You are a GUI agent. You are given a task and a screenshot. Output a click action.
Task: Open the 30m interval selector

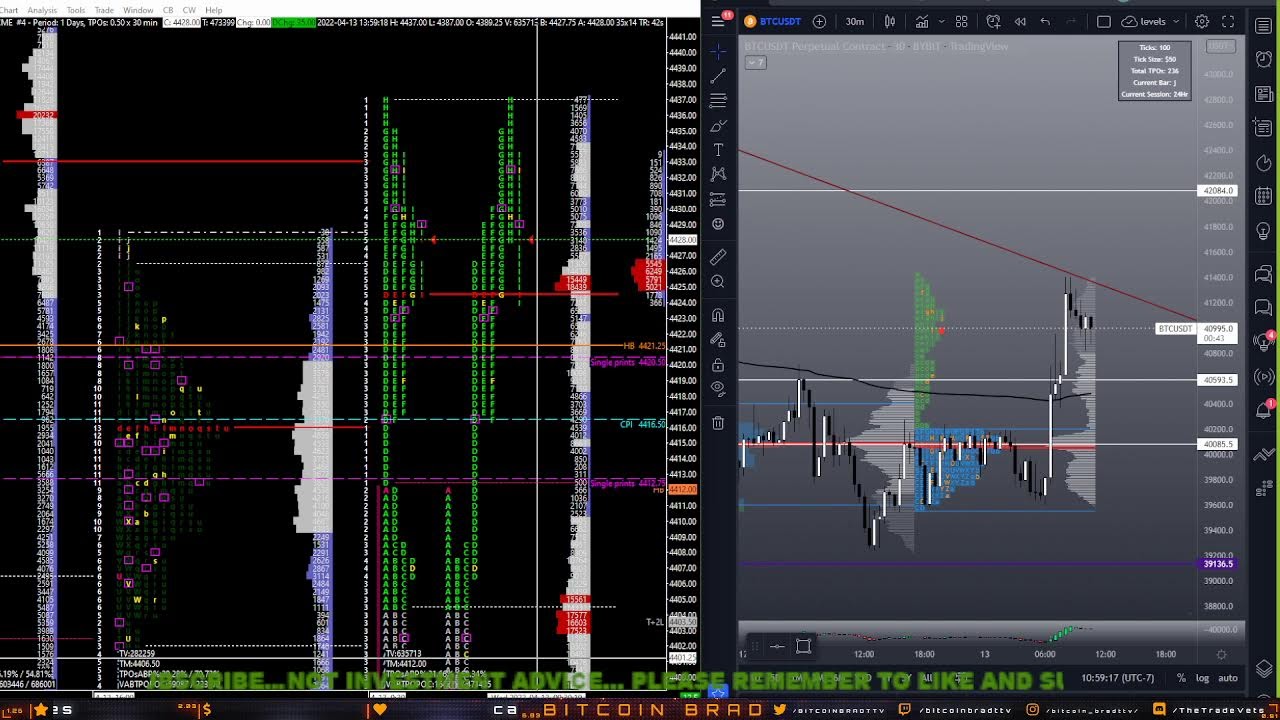pyautogui.click(x=855, y=21)
